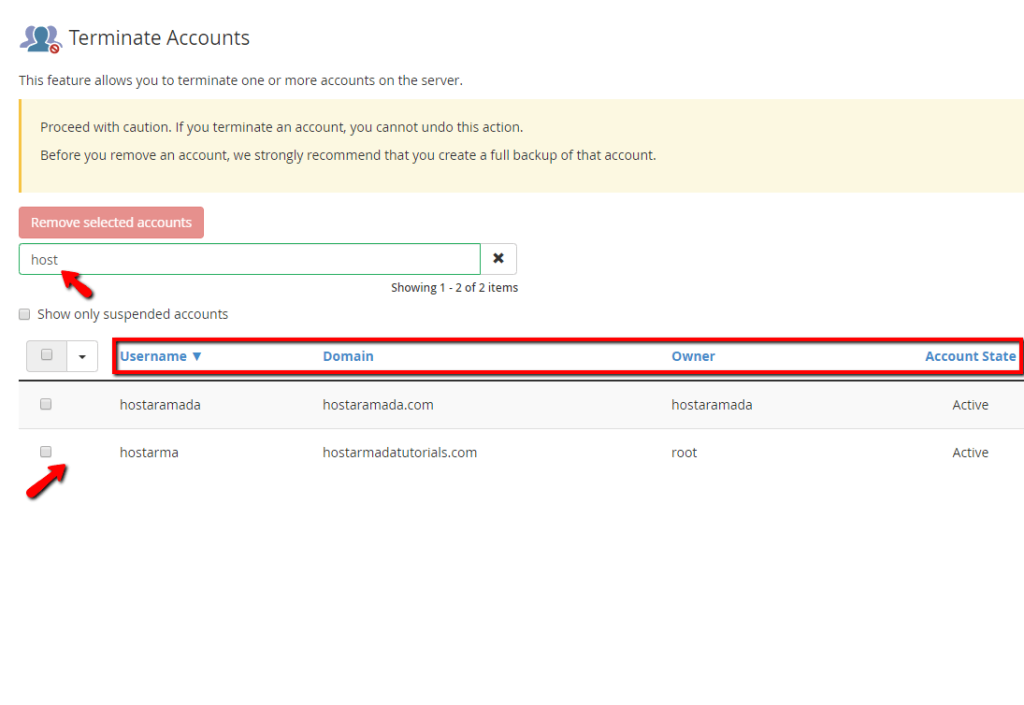1024x705 pixels.
Task: Click the sort arrow next to Username
Action: tap(198, 356)
